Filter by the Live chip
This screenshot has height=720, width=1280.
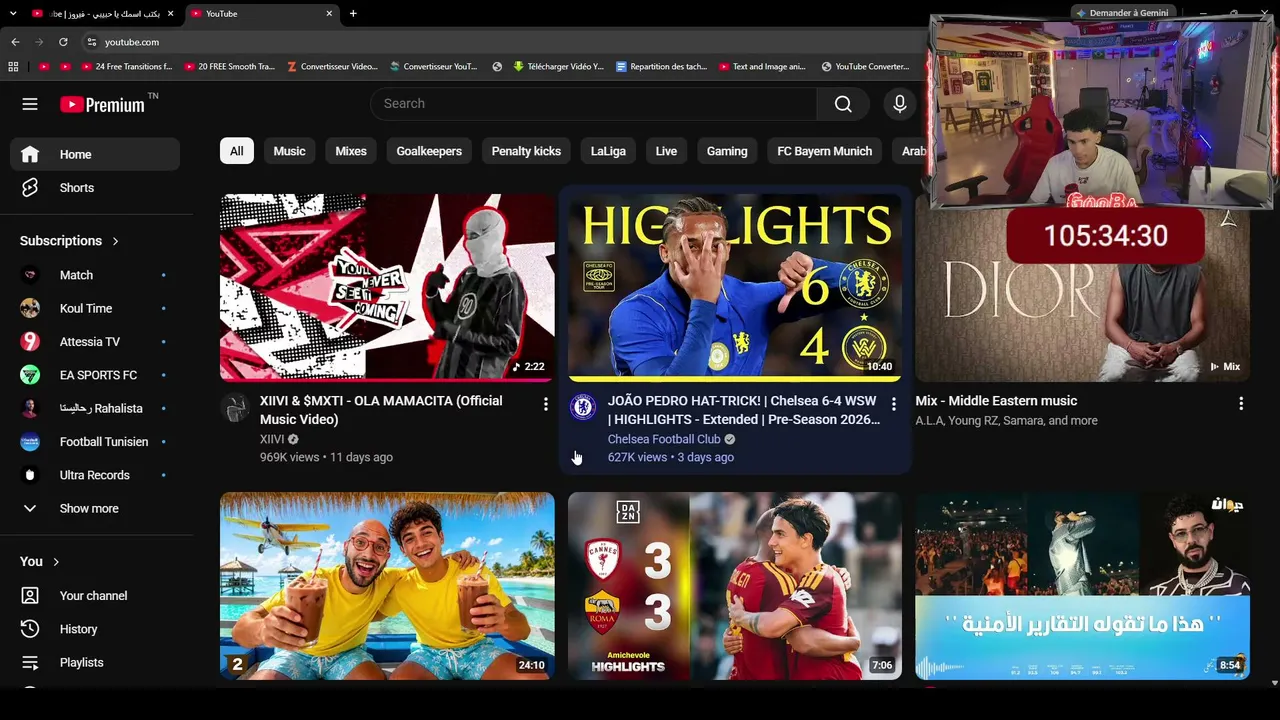(666, 151)
